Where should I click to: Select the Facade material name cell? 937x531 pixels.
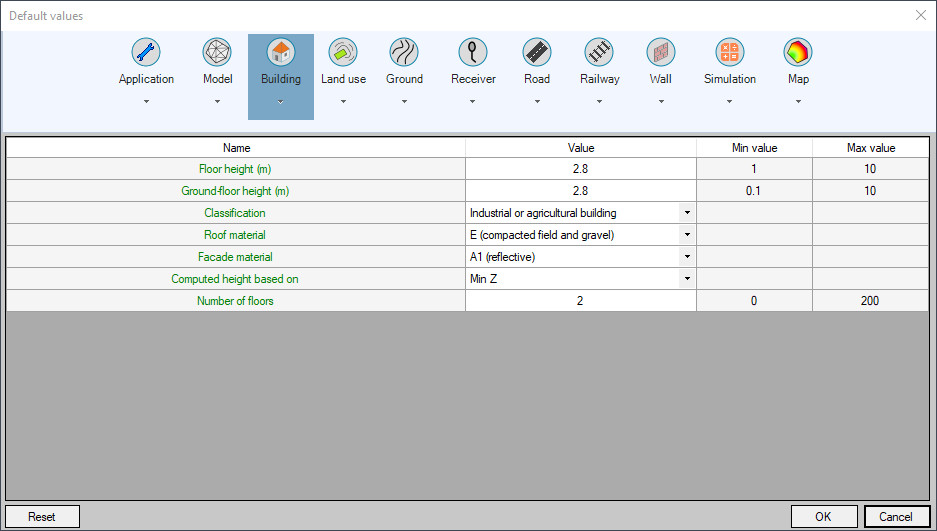(x=235, y=257)
